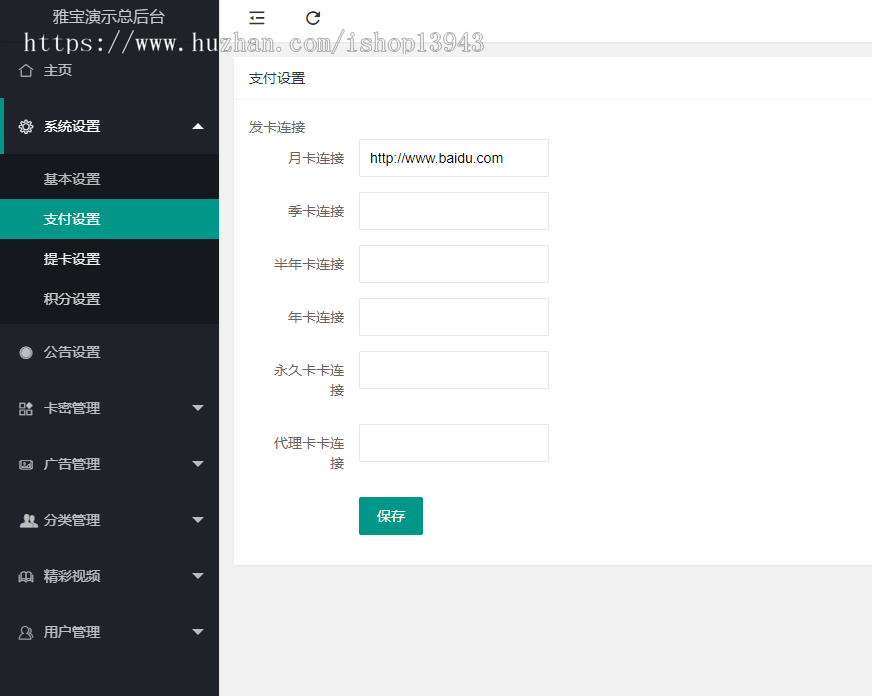Click the 月卡连接 input field
The height and width of the screenshot is (696, 872).
(x=453, y=158)
